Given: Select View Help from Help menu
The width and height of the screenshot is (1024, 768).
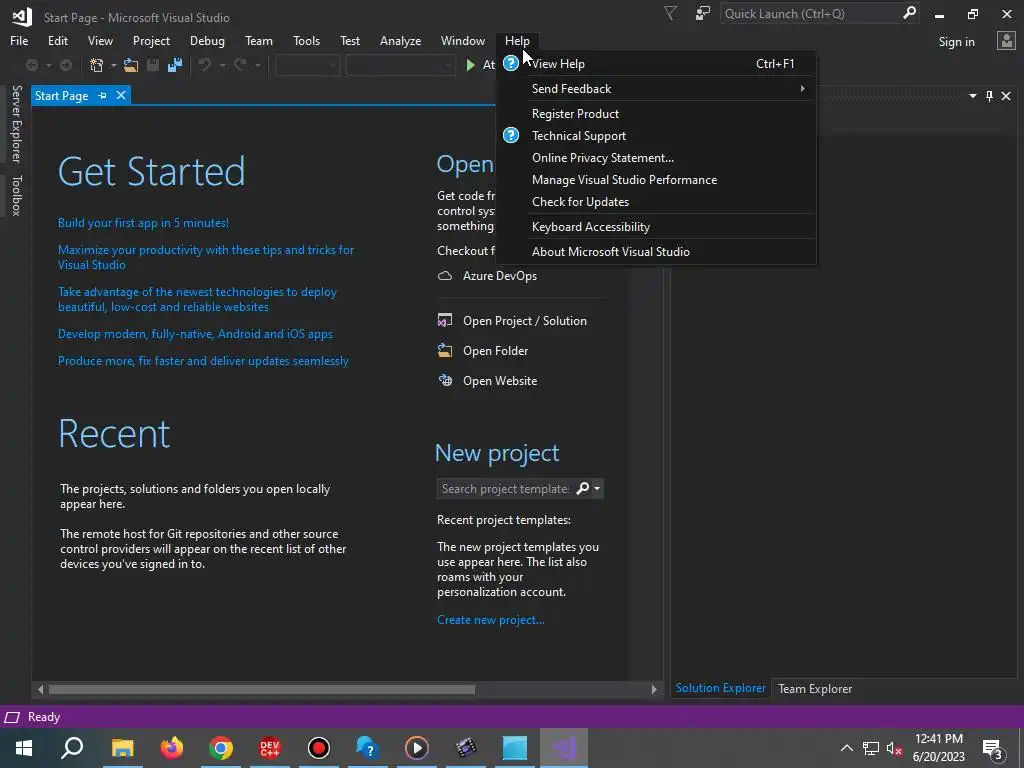Looking at the screenshot, I should (656, 63).
